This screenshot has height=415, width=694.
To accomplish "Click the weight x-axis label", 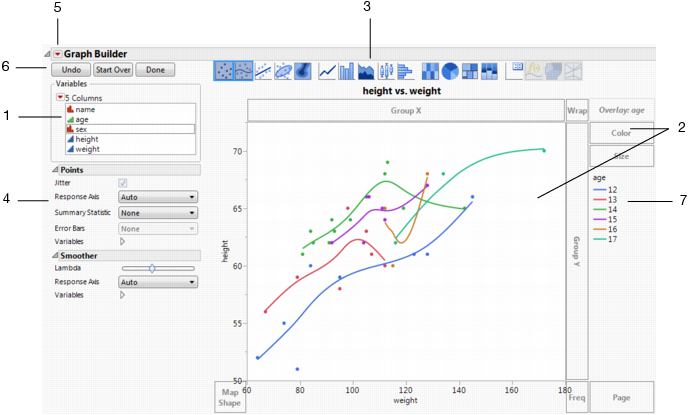I will [405, 400].
